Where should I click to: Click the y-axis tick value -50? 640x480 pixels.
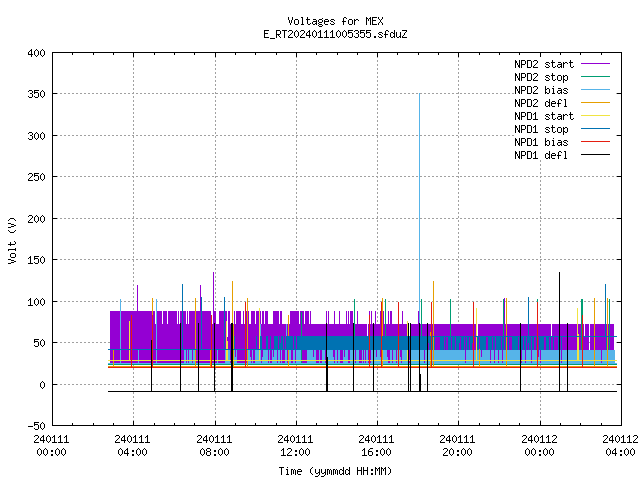tap(36, 426)
